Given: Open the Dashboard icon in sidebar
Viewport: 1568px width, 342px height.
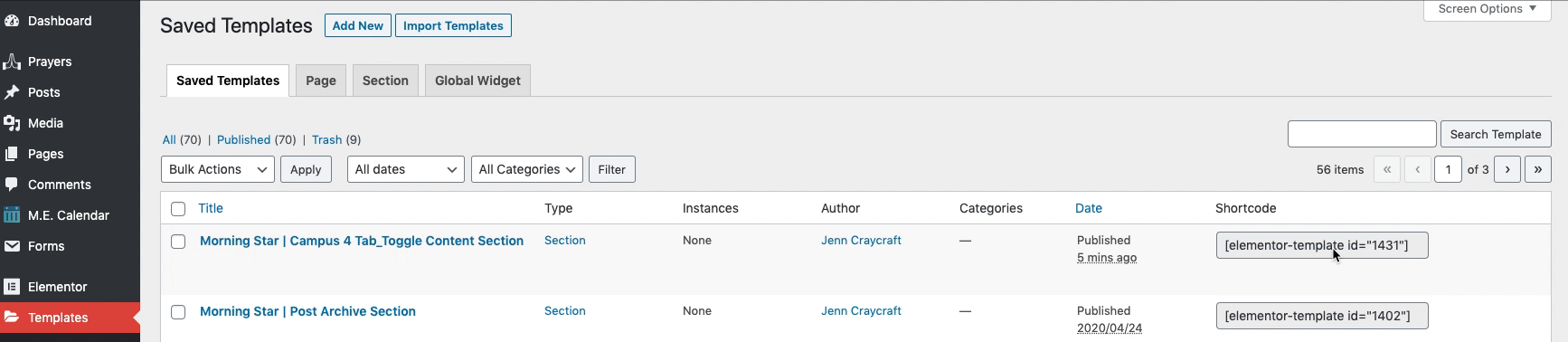Looking at the screenshot, I should click(12, 21).
